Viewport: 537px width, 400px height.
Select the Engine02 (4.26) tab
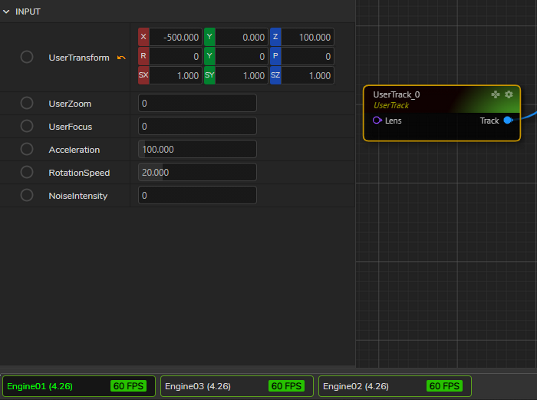click(x=395, y=386)
